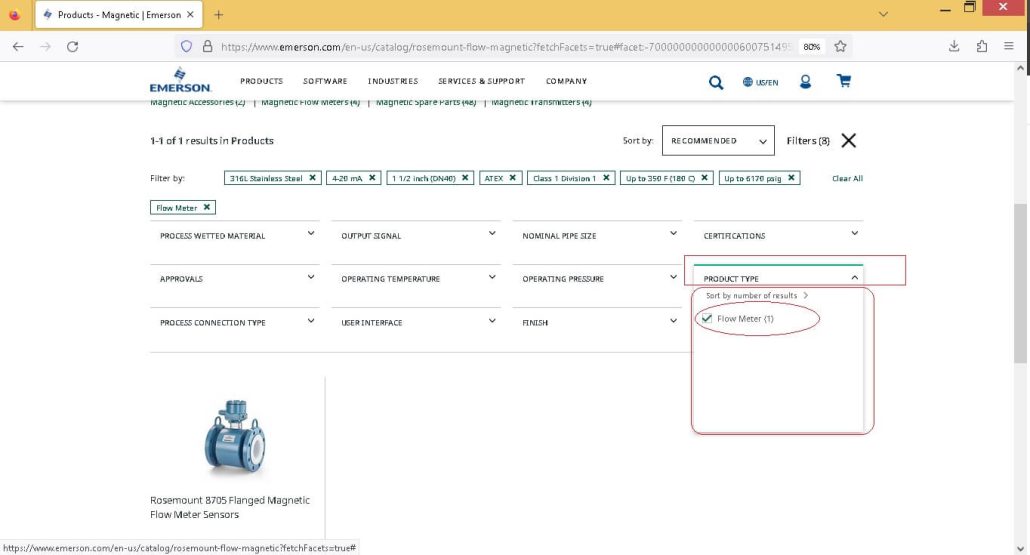Open the shopping cart icon
The width and height of the screenshot is (1030, 555).
843,81
